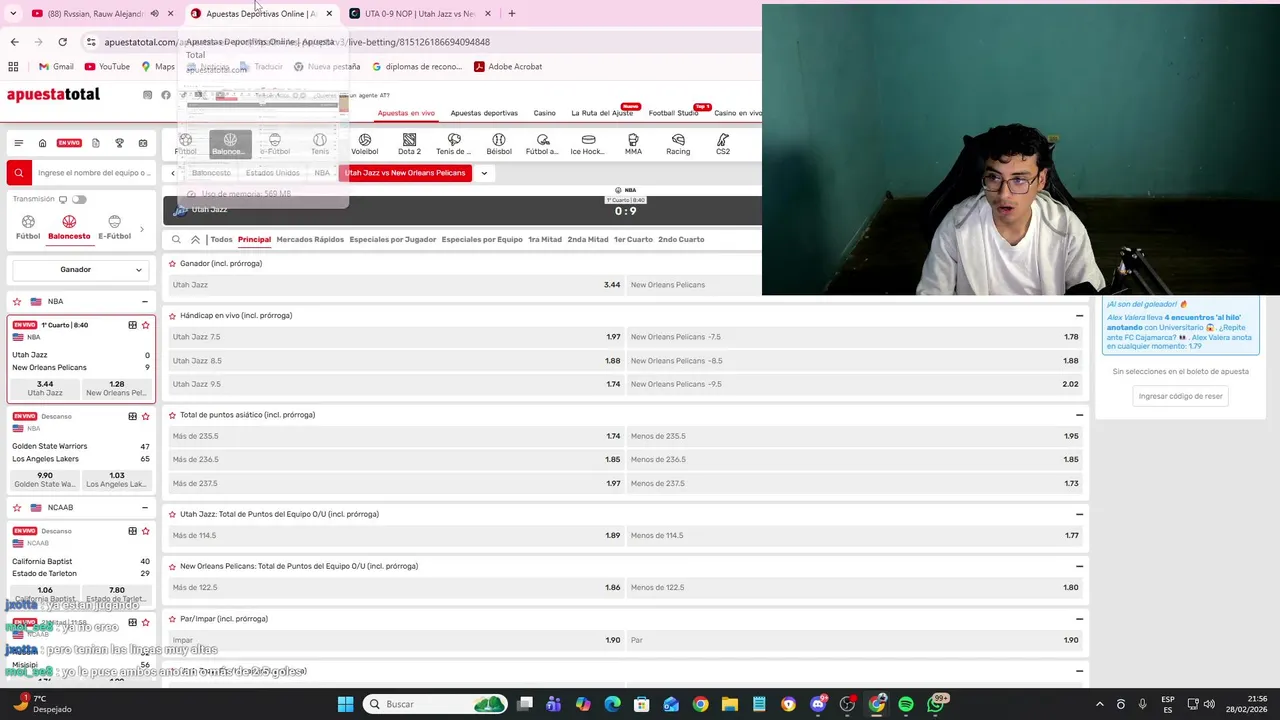Viewport: 1280px width, 720px height.
Task: Select the Ice Hockey sport icon
Action: [x=588, y=144]
